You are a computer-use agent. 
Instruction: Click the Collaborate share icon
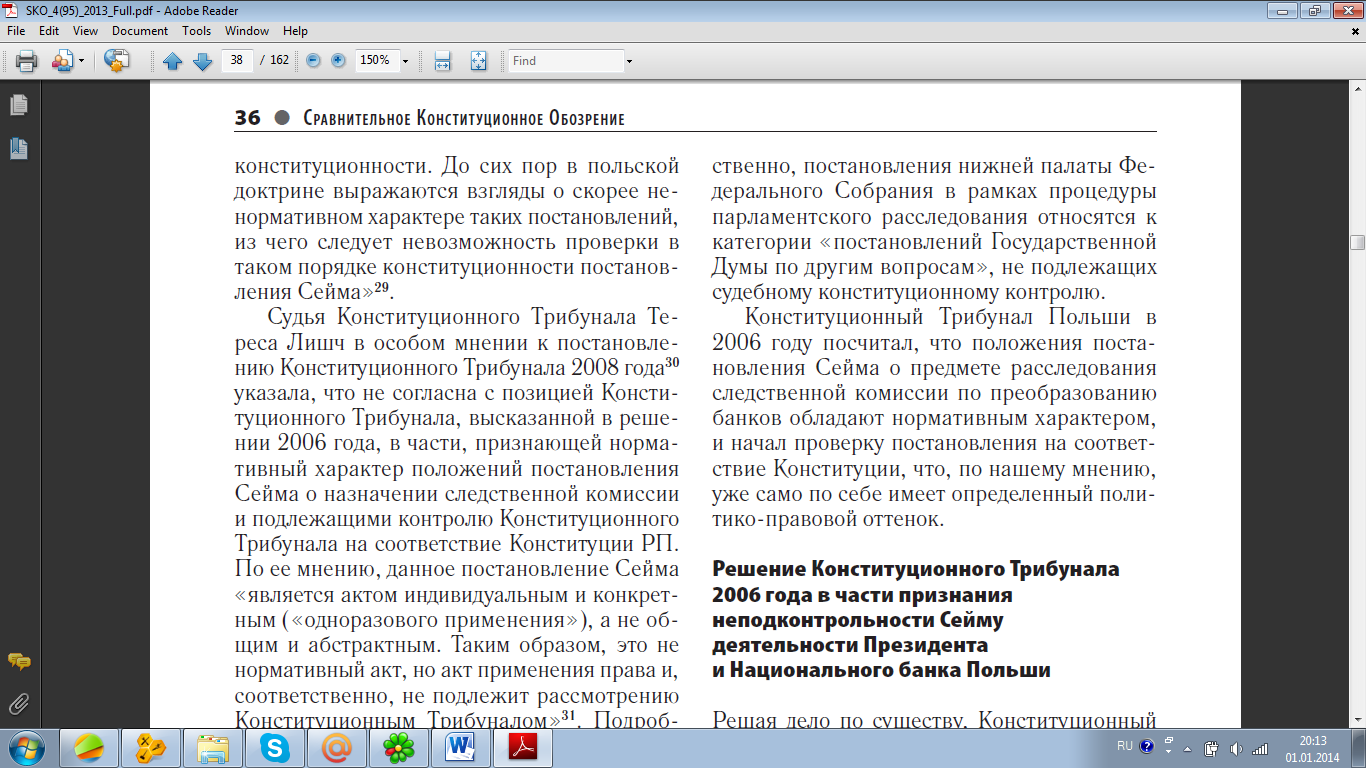pos(62,61)
